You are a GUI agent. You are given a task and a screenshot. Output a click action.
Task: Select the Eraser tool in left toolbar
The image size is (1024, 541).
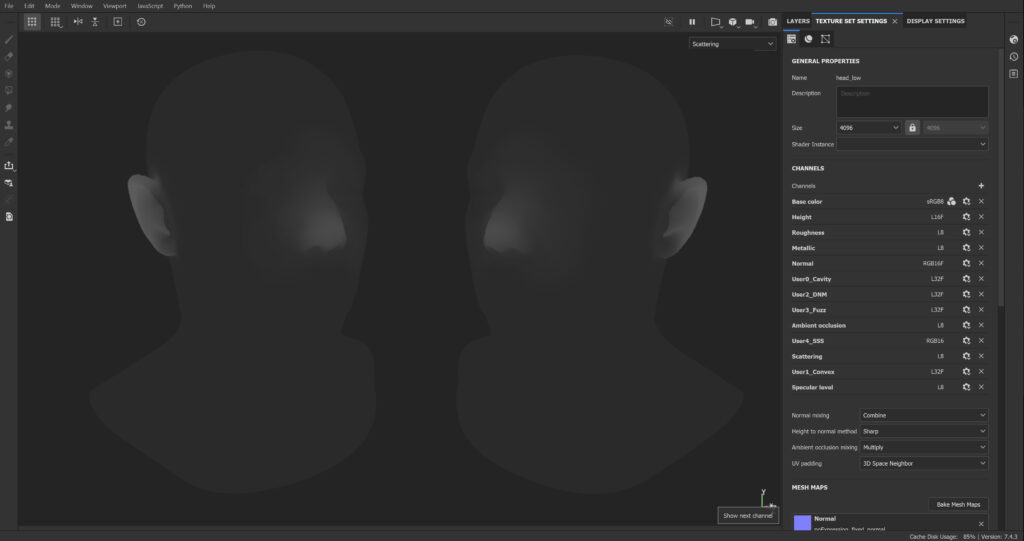click(x=9, y=57)
